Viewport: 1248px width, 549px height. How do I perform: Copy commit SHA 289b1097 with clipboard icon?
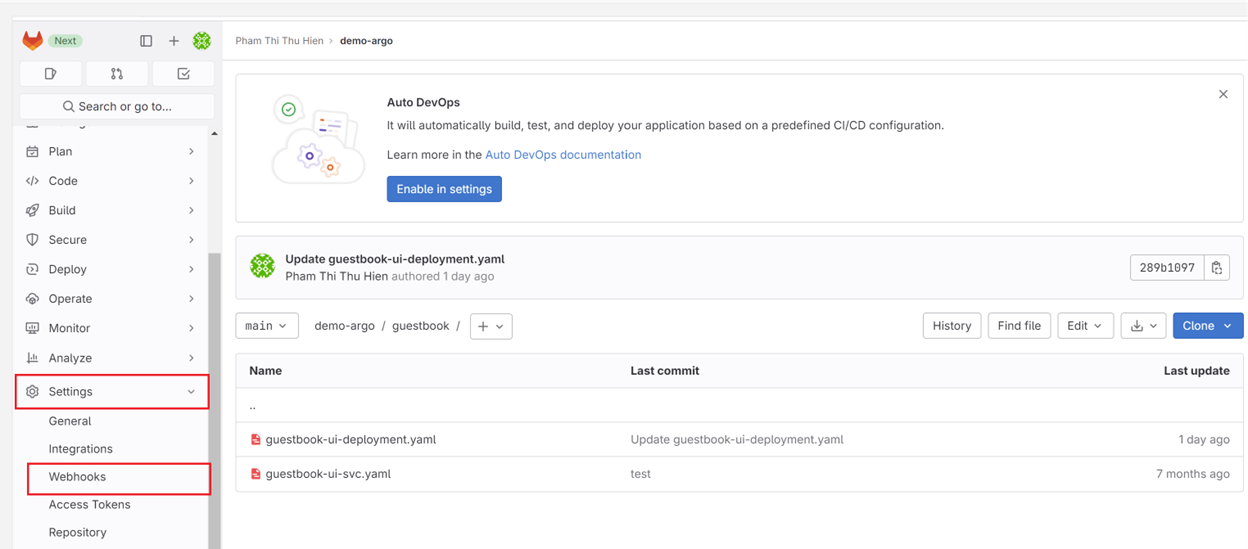click(x=1217, y=268)
